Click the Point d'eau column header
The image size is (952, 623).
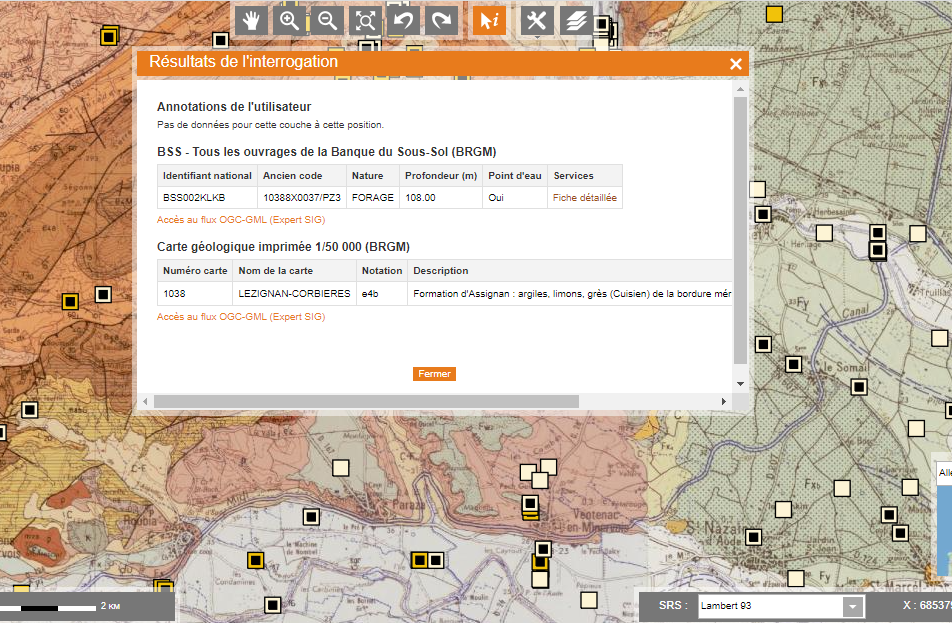pyautogui.click(x=515, y=175)
